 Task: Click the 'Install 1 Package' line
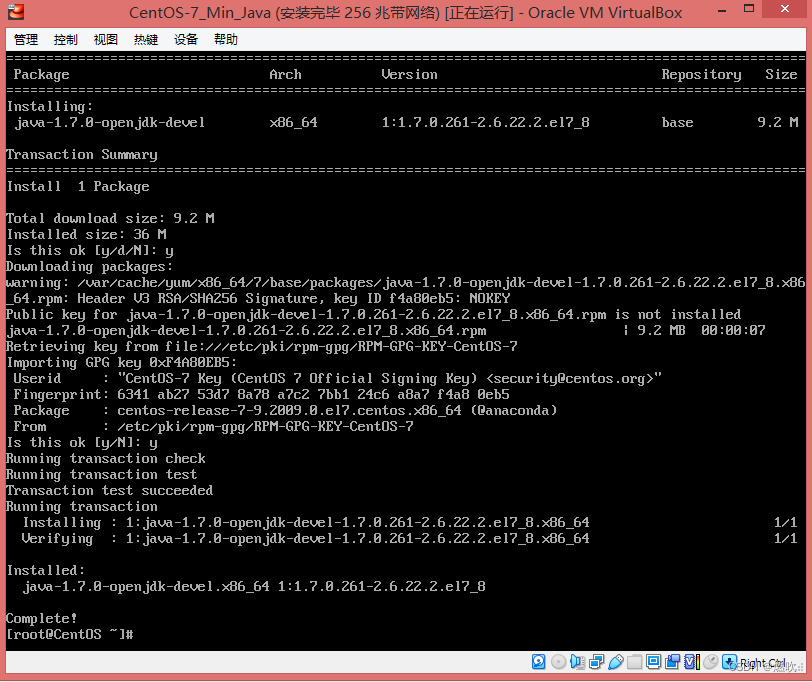pos(78,186)
